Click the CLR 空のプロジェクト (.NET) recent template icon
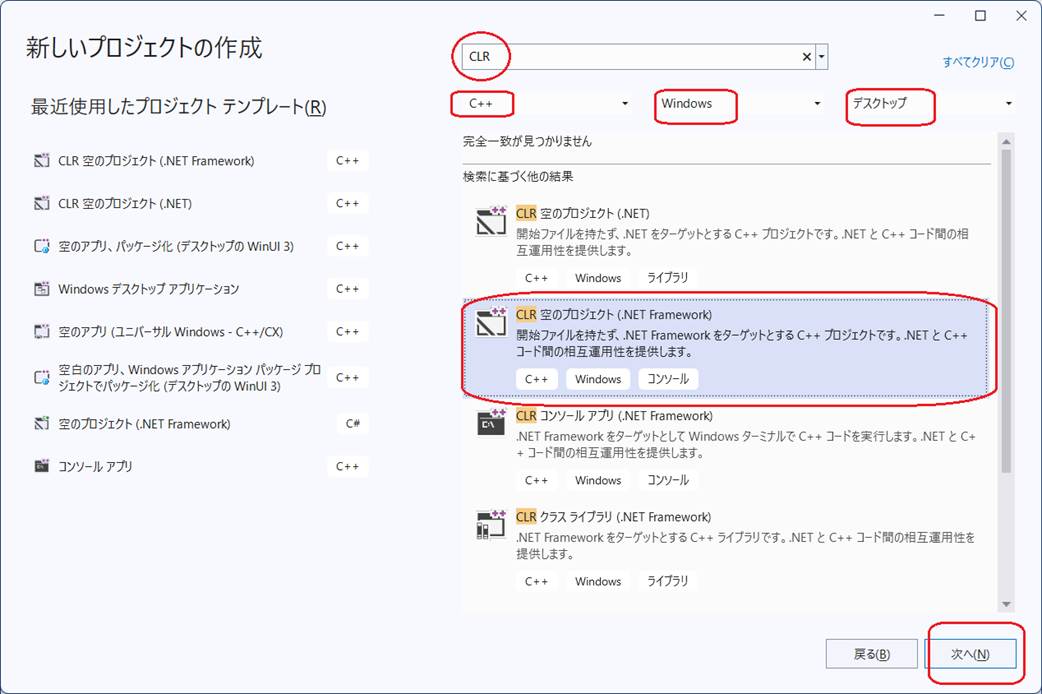Viewport: 1042px width, 694px height. tap(42, 203)
